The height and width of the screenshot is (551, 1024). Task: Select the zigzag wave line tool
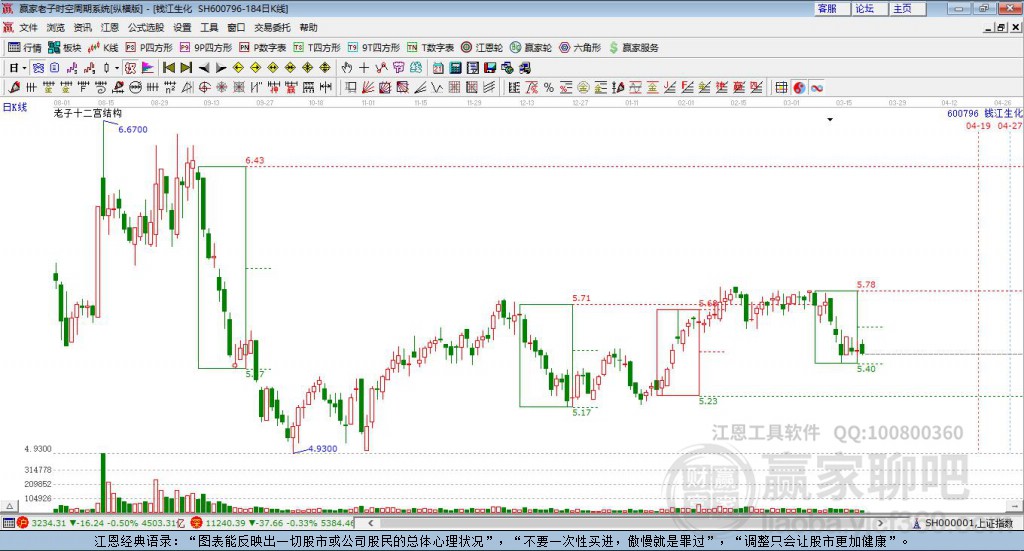click(x=436, y=87)
